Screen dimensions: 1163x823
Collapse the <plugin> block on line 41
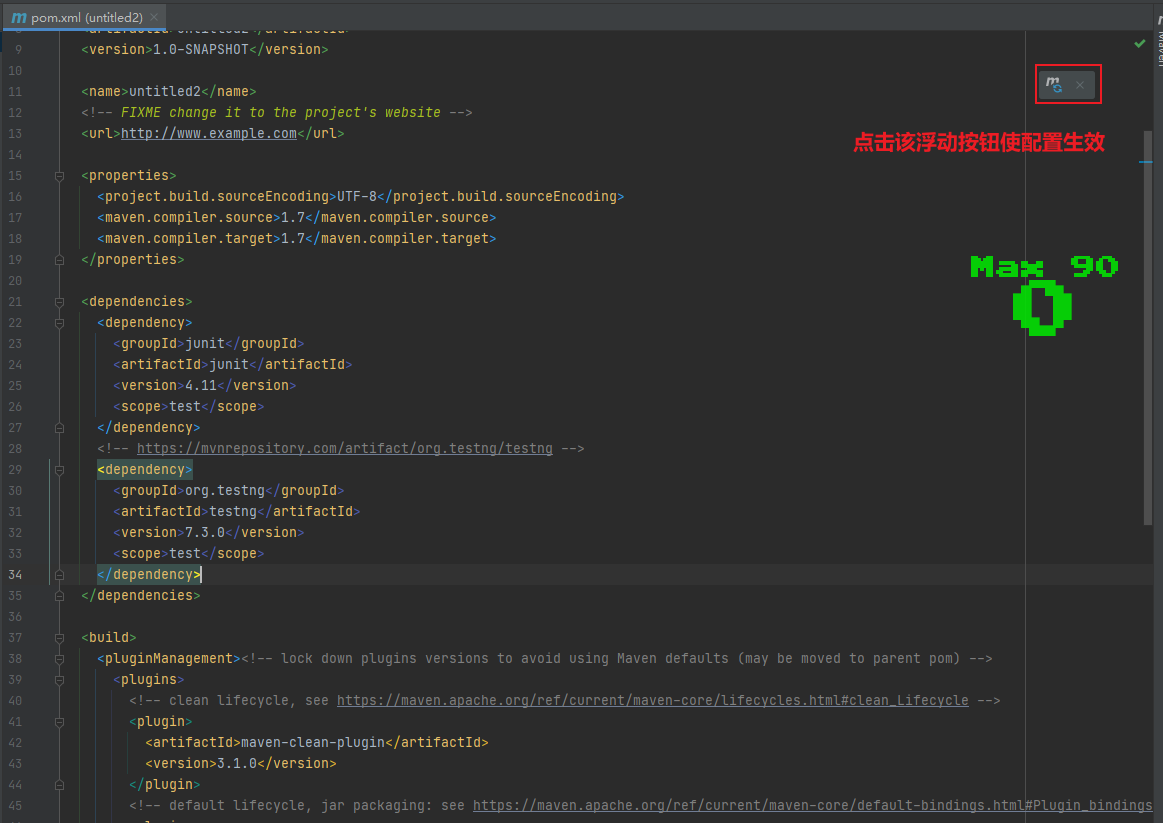[59, 721]
